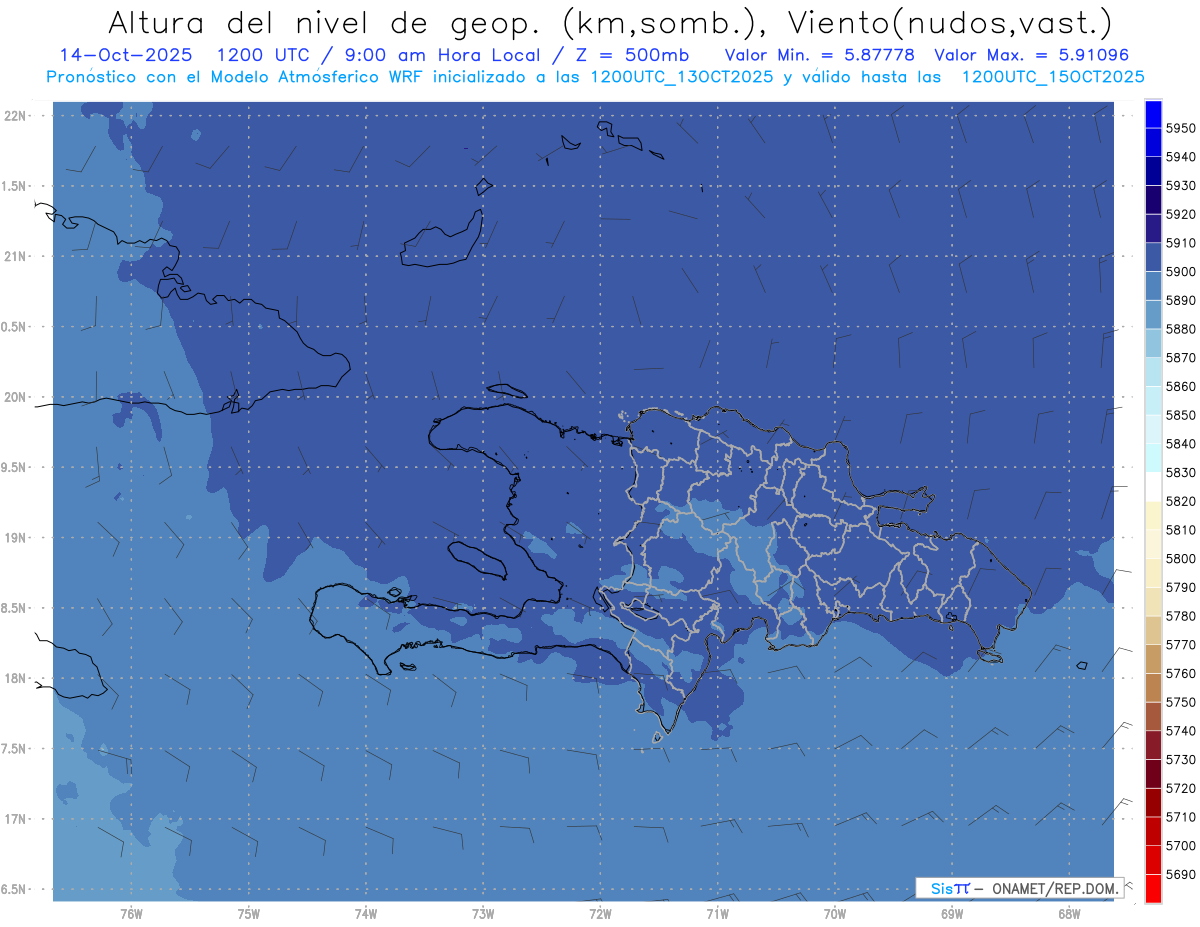The image size is (1200, 927).
Task: Click the 5760 colorbar value label
Action: pos(1181,673)
